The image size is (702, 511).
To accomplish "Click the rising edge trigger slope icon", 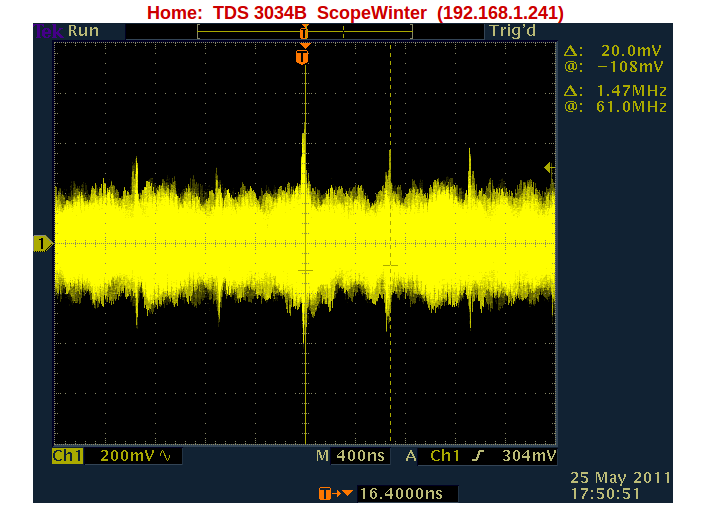I will pos(478,456).
